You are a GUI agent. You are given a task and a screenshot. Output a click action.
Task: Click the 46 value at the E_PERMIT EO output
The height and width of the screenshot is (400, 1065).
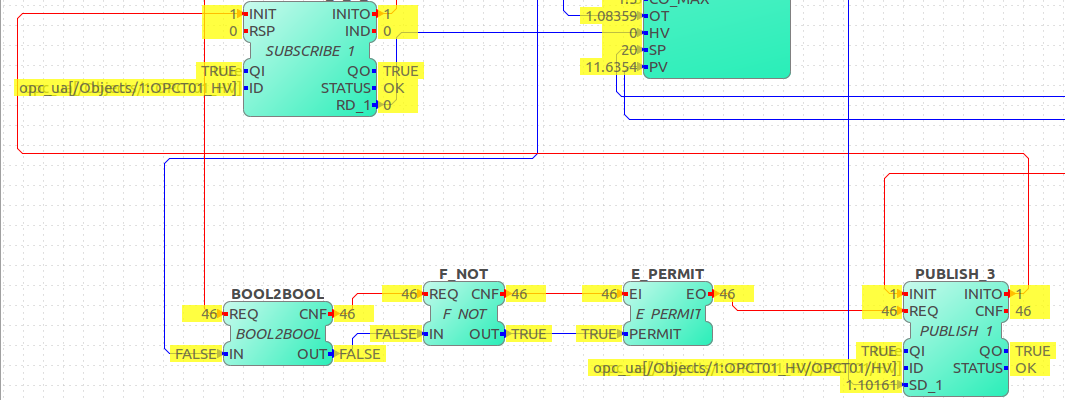pyautogui.click(x=727, y=294)
